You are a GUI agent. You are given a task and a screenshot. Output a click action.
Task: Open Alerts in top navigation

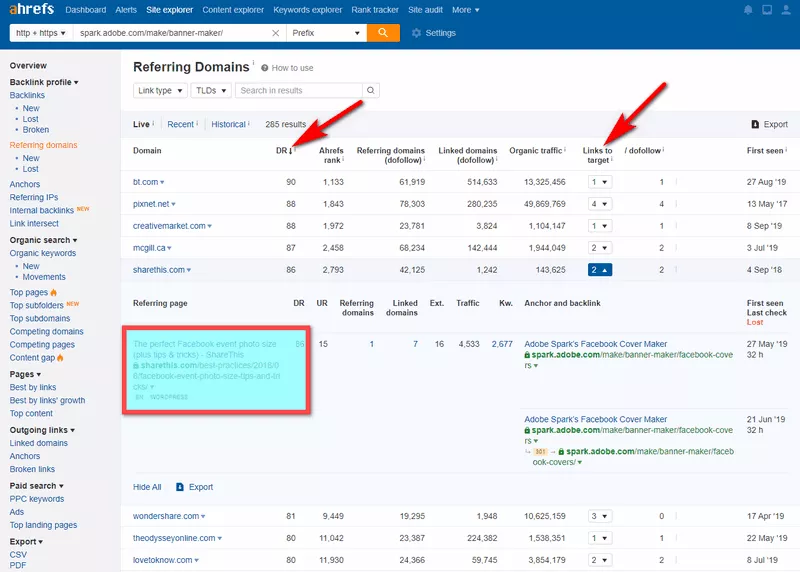point(126,10)
